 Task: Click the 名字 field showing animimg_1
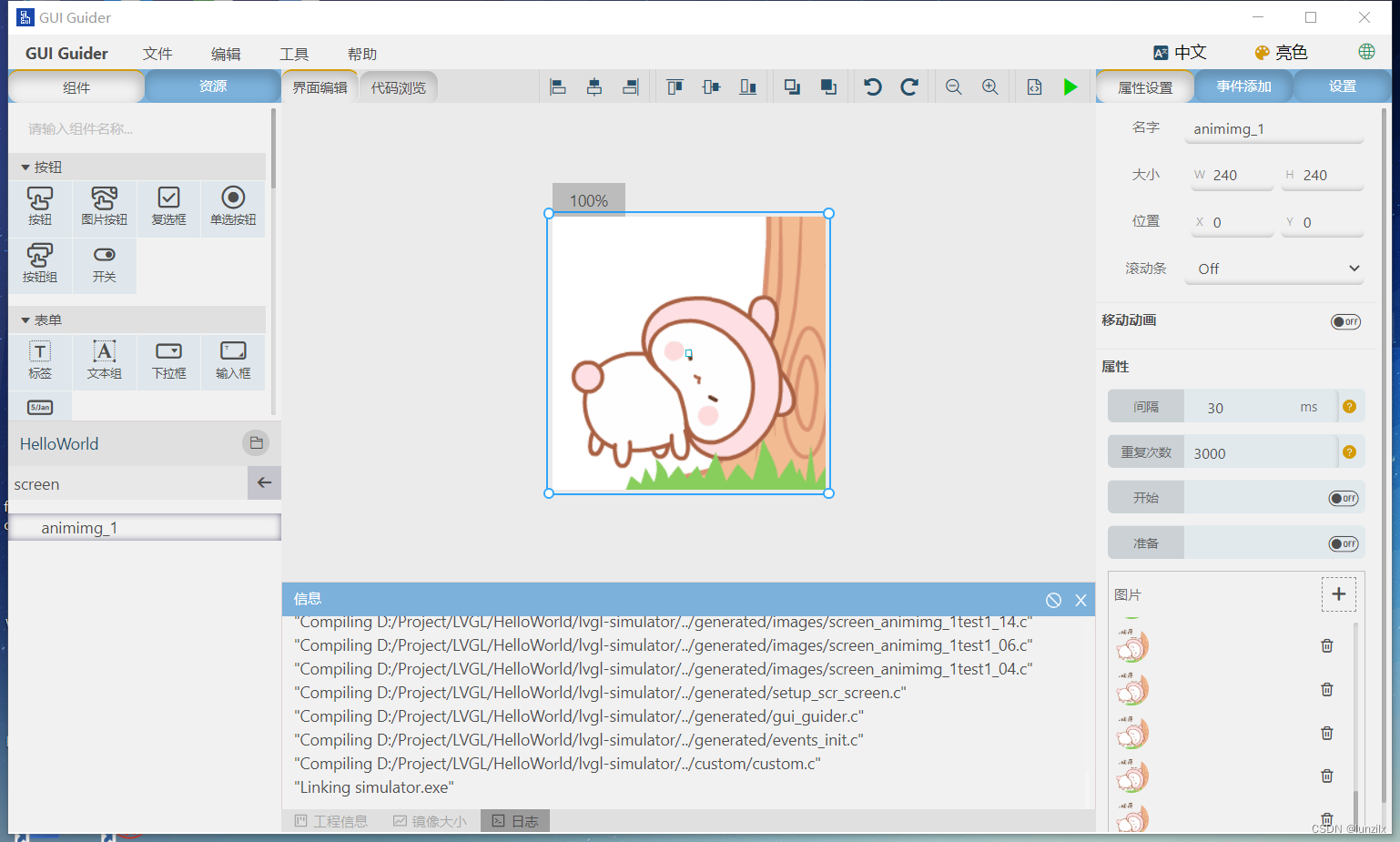[x=1274, y=129]
